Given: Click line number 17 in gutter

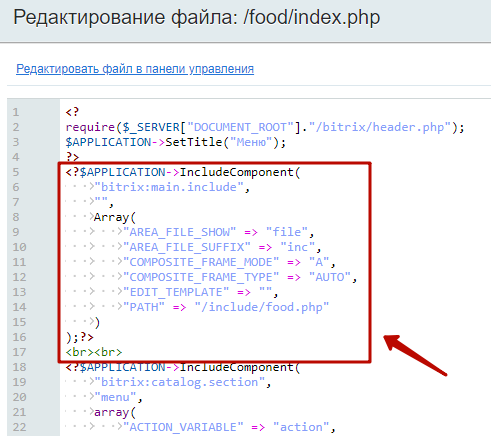Looking at the screenshot, I should tap(19, 352).
